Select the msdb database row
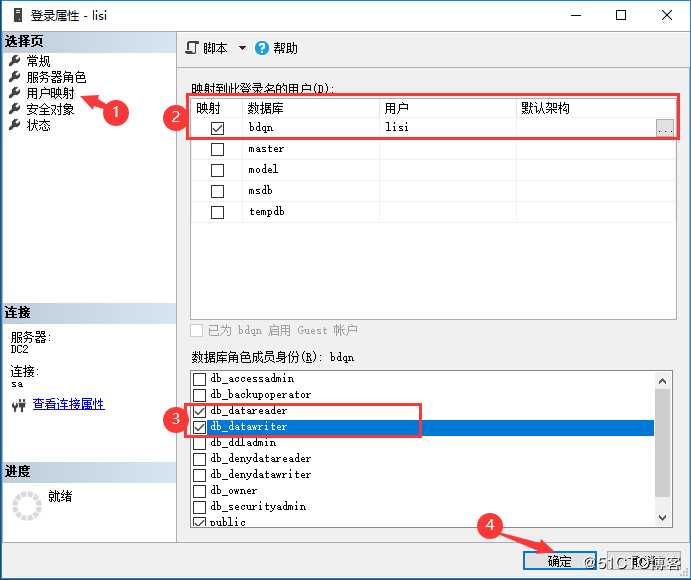691x580 pixels. pos(433,191)
